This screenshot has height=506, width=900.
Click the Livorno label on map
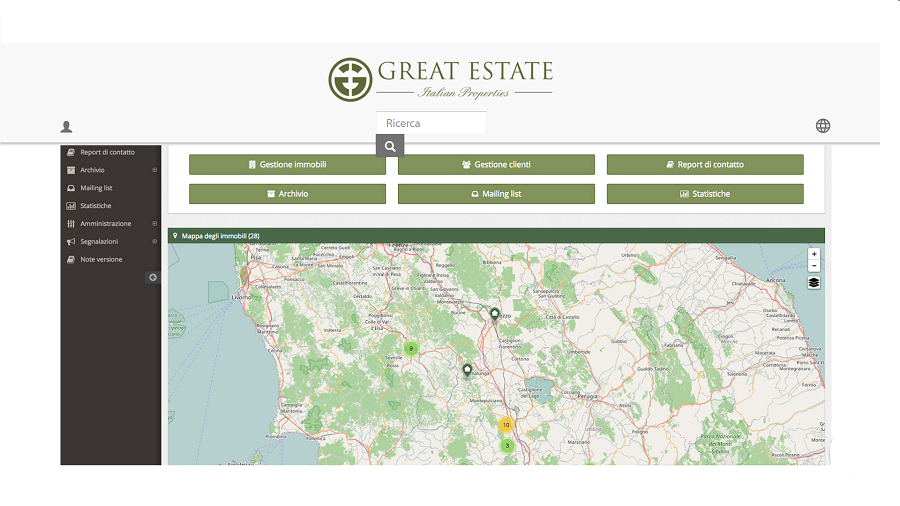coord(241,297)
